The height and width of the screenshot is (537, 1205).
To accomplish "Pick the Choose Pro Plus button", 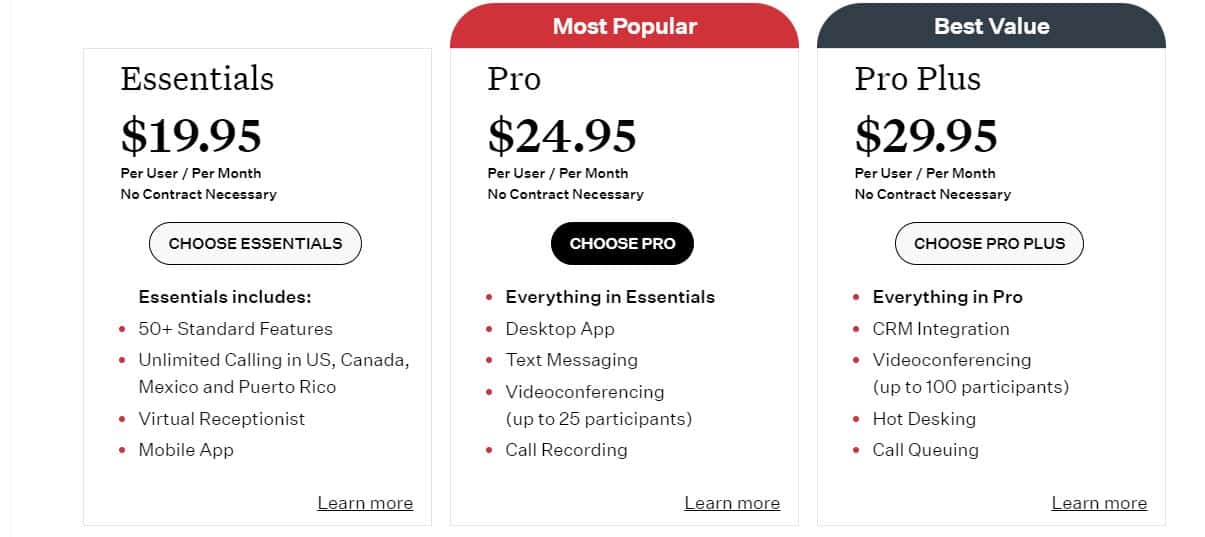I will (x=989, y=243).
